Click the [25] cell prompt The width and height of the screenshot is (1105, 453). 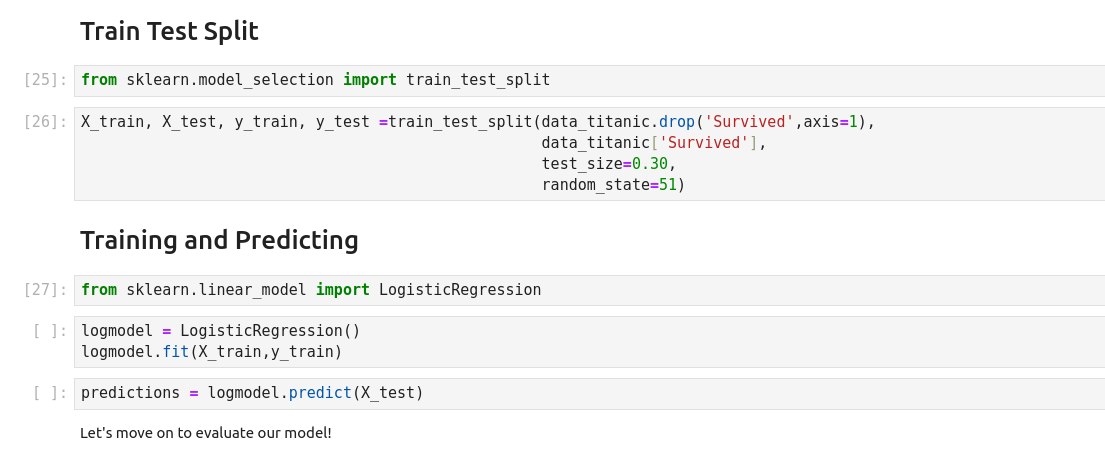(45, 80)
